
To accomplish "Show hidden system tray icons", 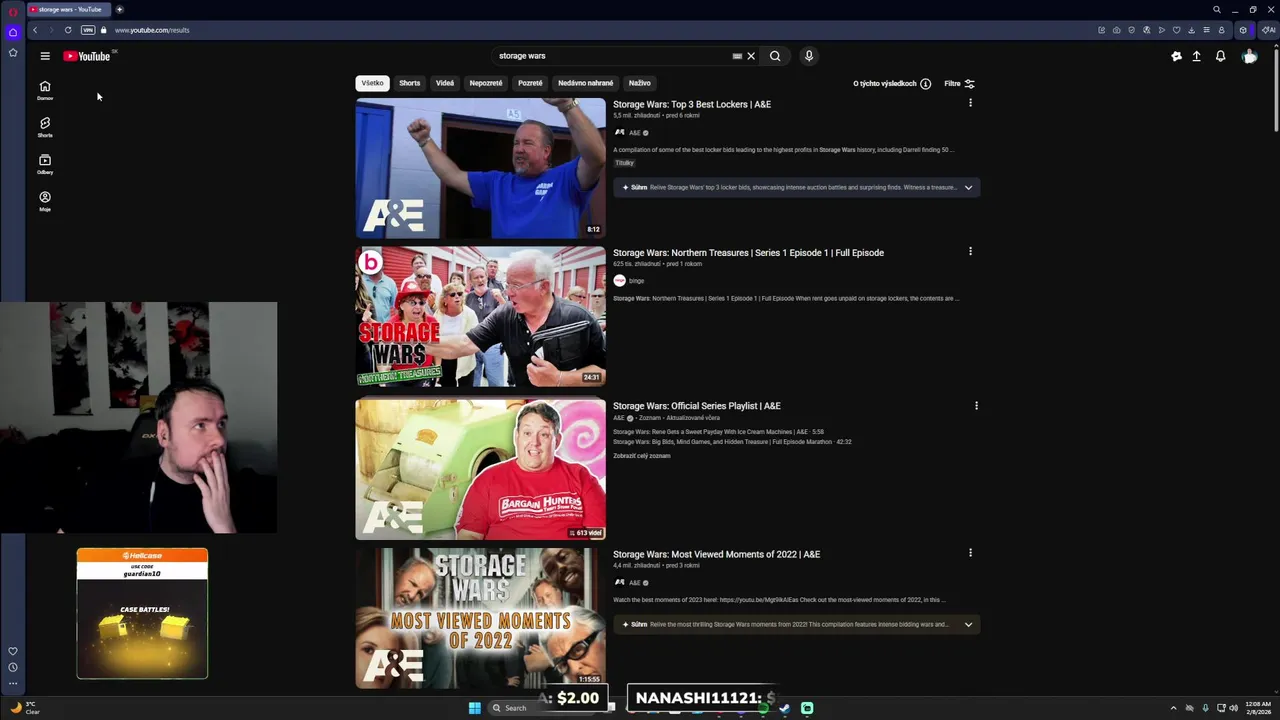I will click(1174, 708).
